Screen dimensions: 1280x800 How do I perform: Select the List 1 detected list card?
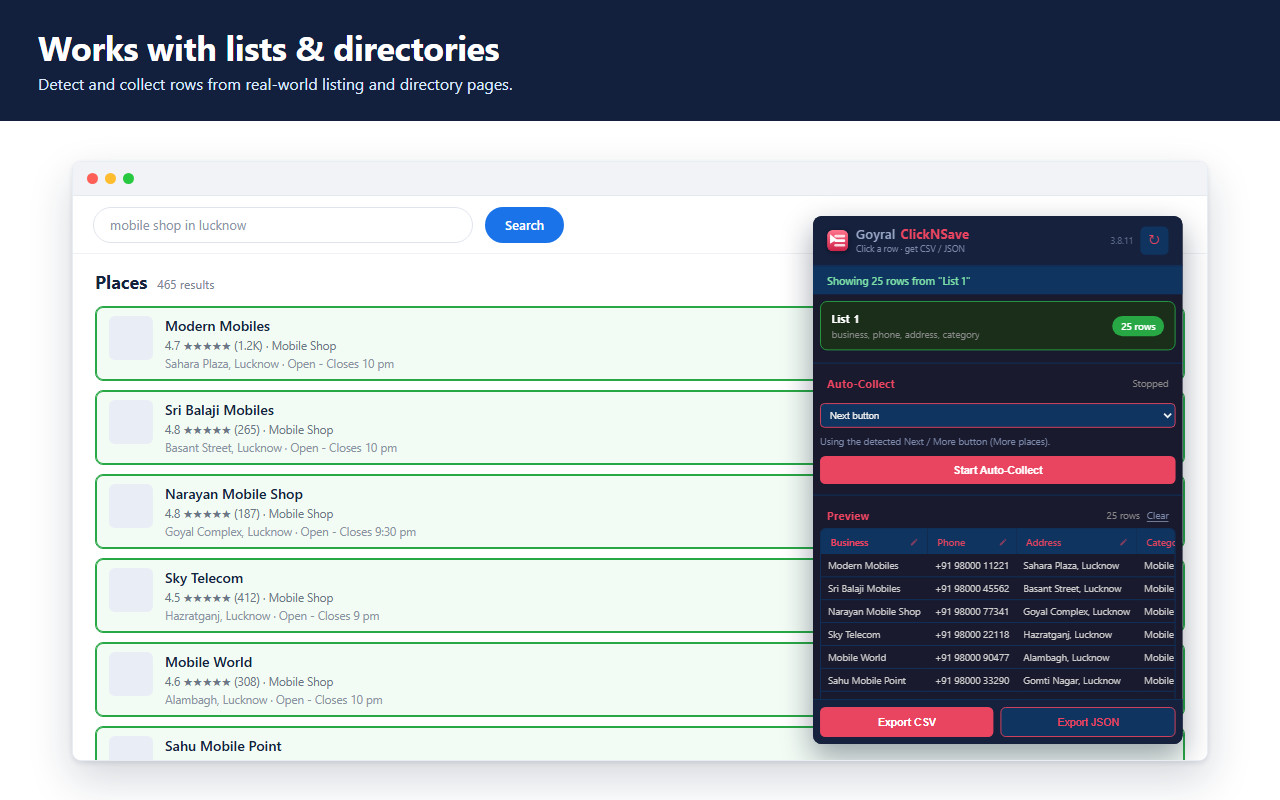997,326
